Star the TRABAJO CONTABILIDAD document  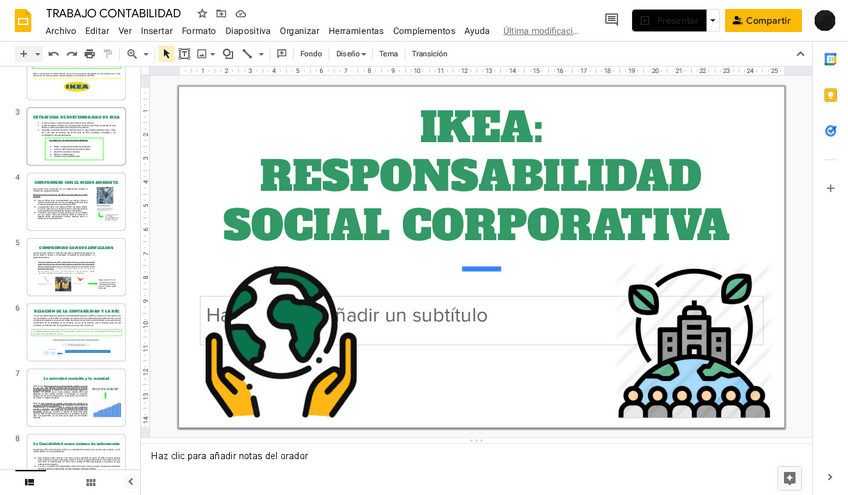click(x=202, y=13)
